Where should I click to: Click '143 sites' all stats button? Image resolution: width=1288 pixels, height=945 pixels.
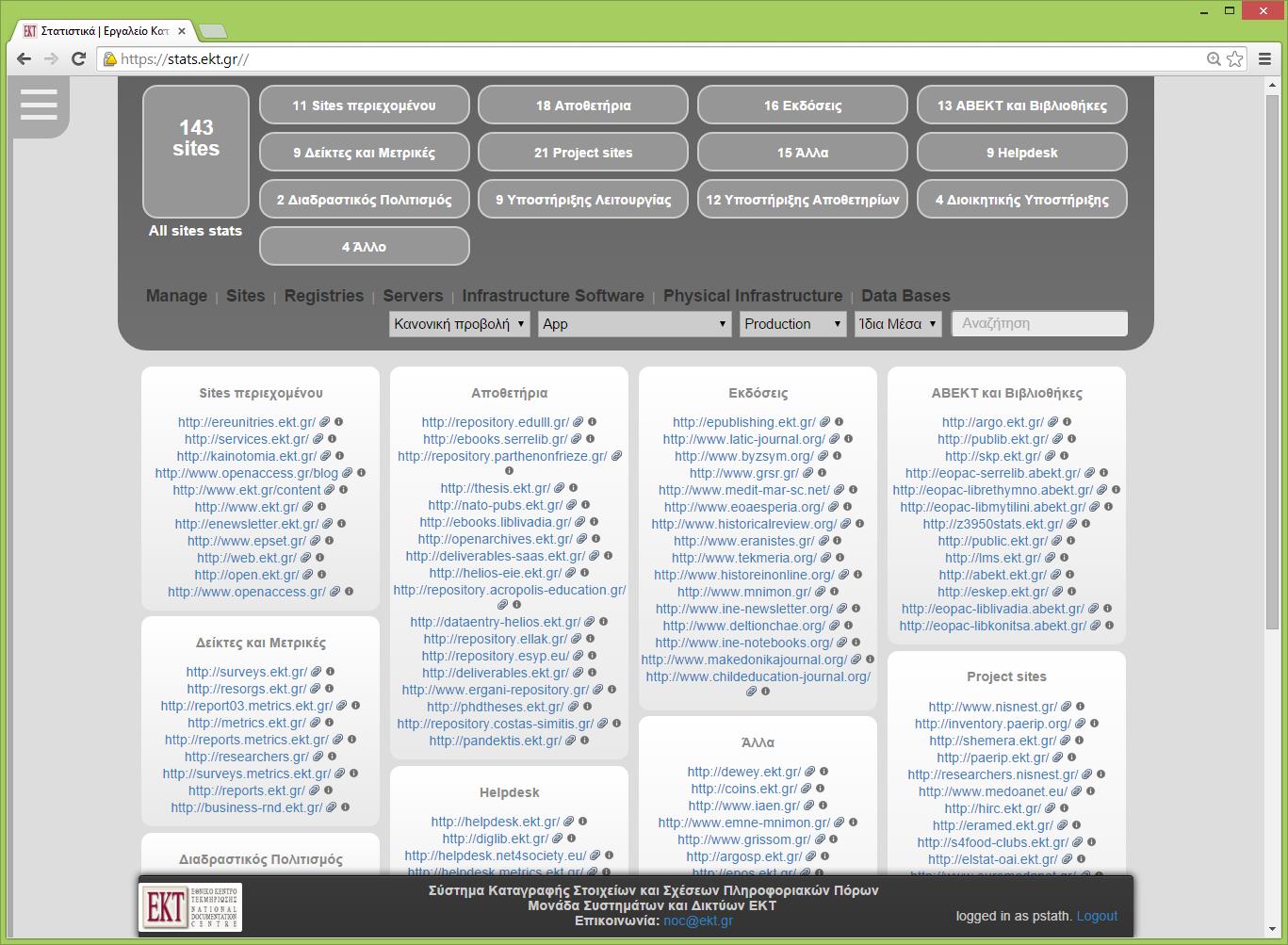coord(196,152)
